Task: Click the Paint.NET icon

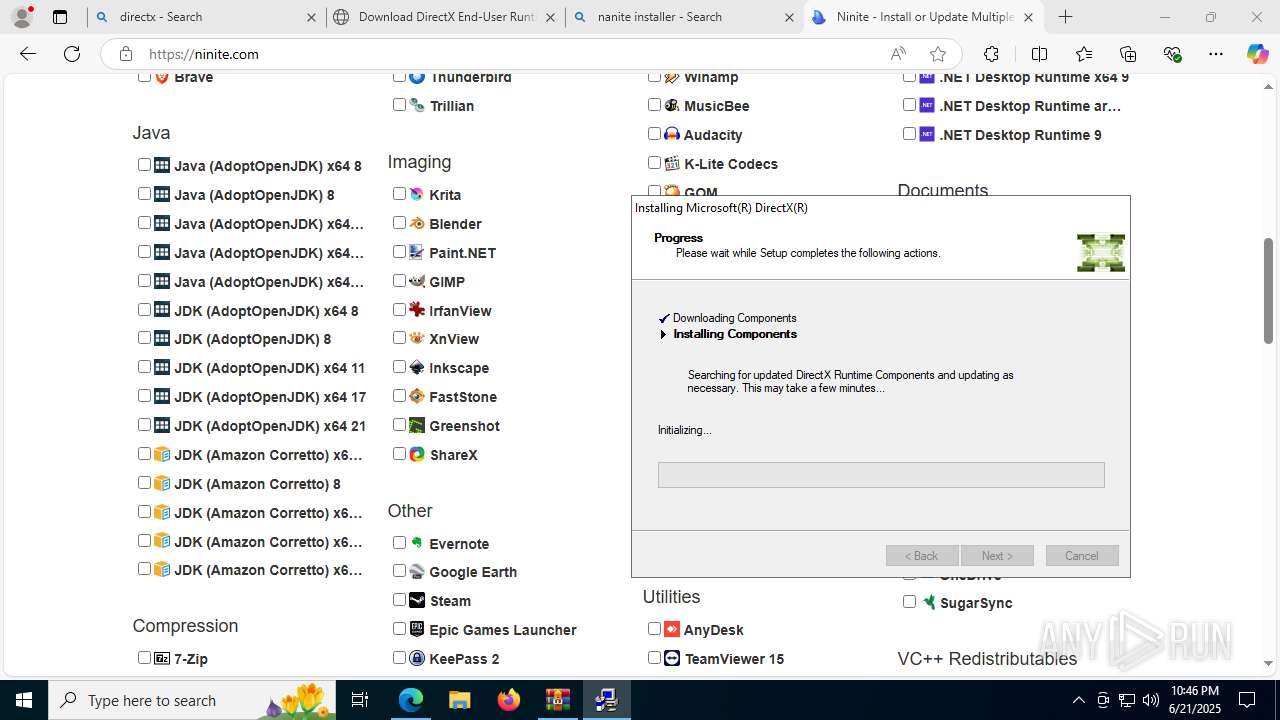Action: 417,252
